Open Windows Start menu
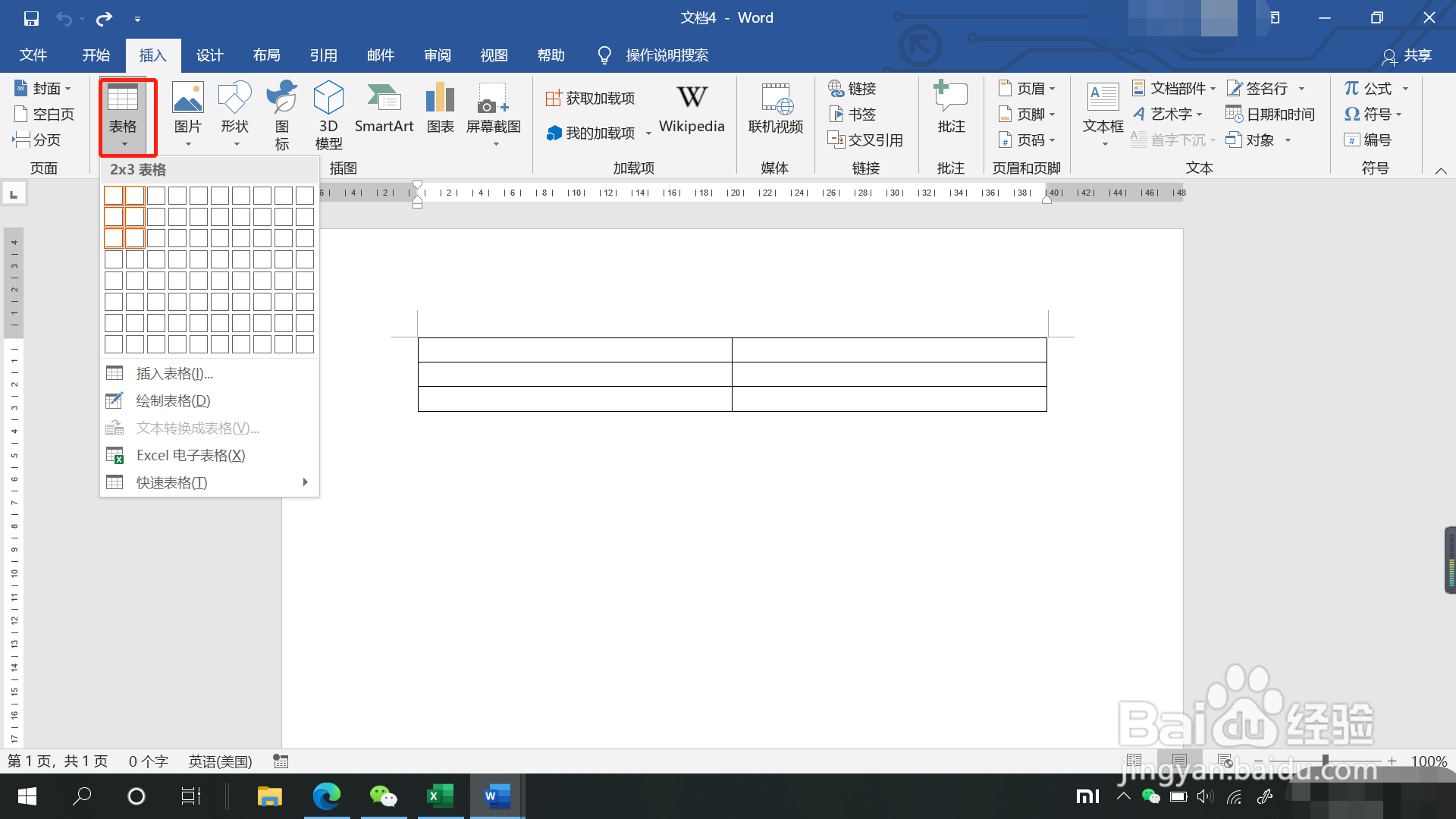Viewport: 1456px width, 819px height. [27, 796]
